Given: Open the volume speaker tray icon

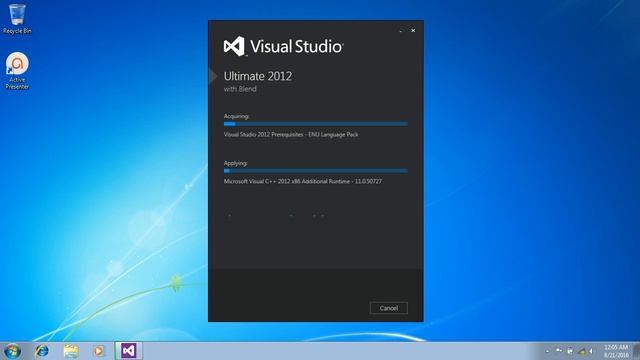Looking at the screenshot, I should [591, 351].
